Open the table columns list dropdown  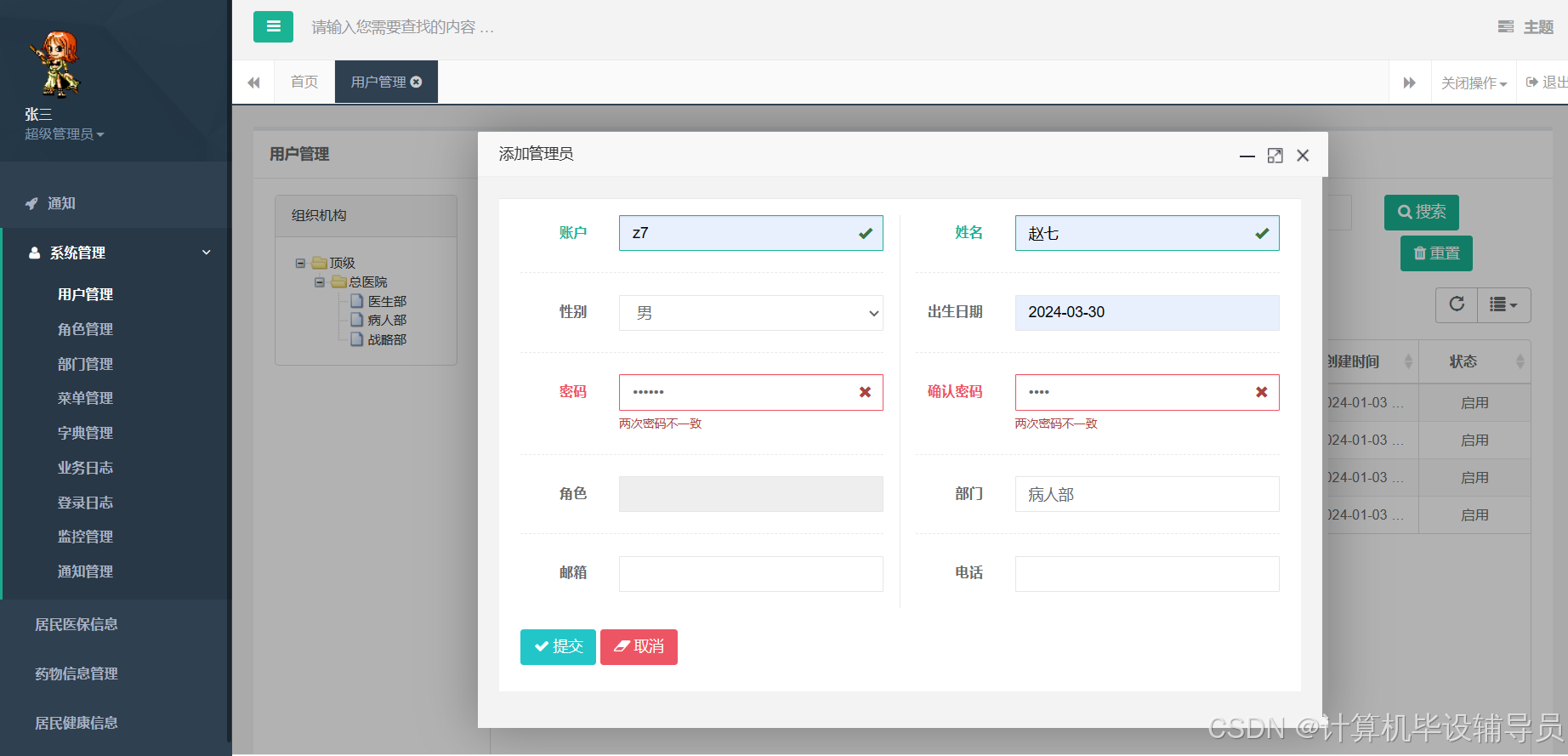(x=1503, y=304)
